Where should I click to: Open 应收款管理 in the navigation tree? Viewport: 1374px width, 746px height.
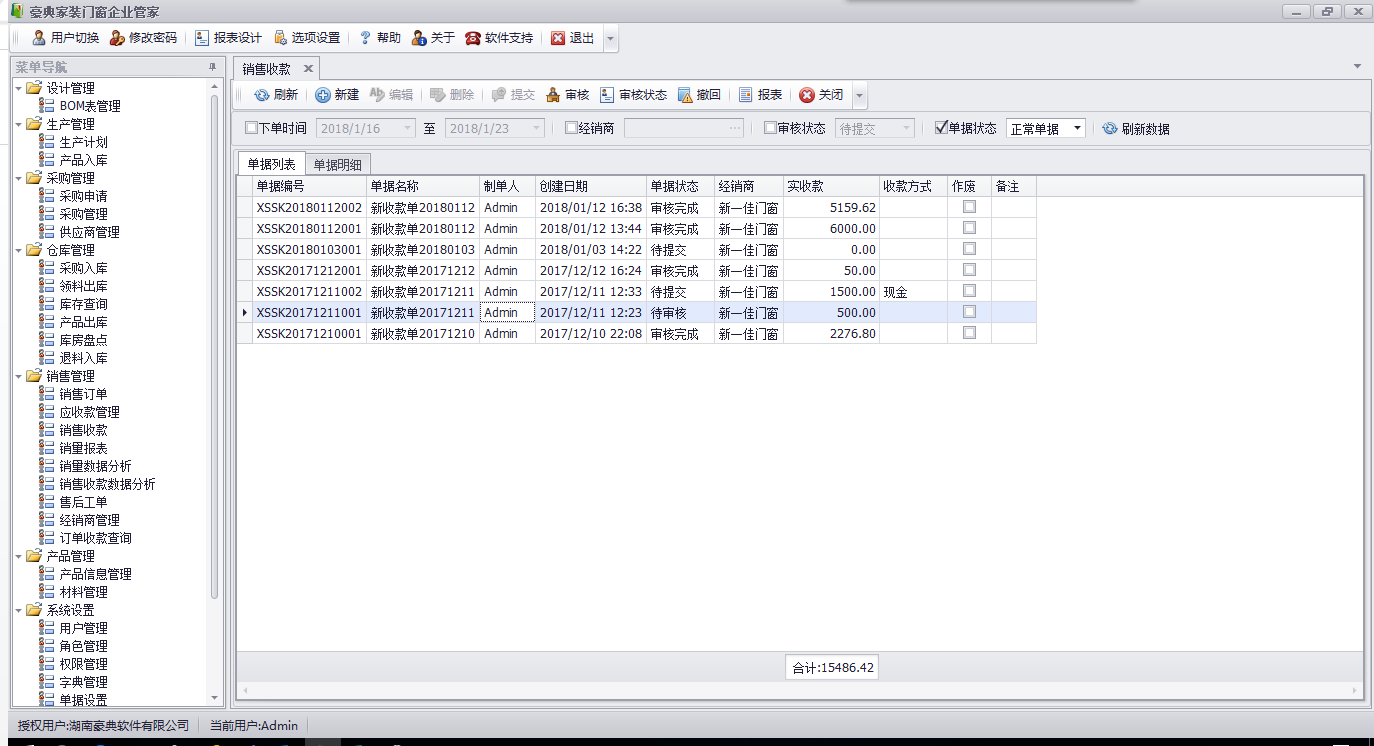(x=89, y=412)
